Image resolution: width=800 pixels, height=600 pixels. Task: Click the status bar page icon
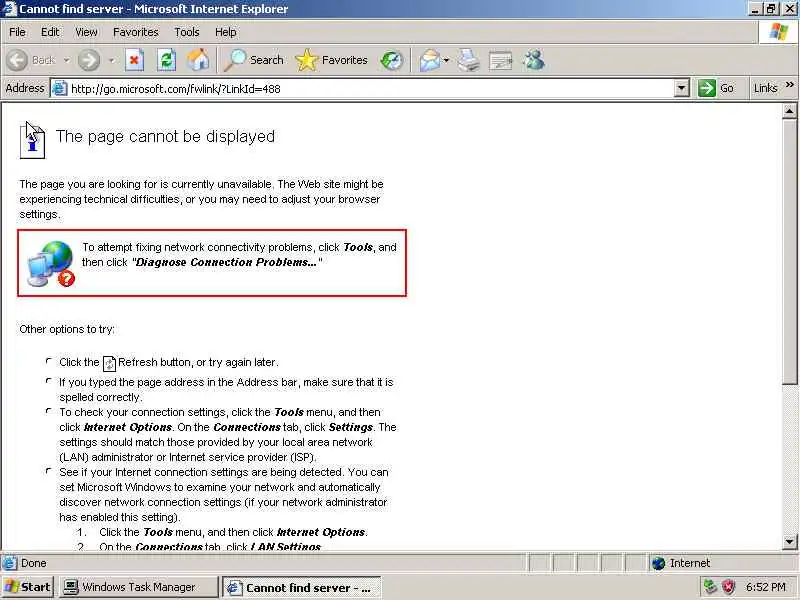pyautogui.click(x=9, y=563)
